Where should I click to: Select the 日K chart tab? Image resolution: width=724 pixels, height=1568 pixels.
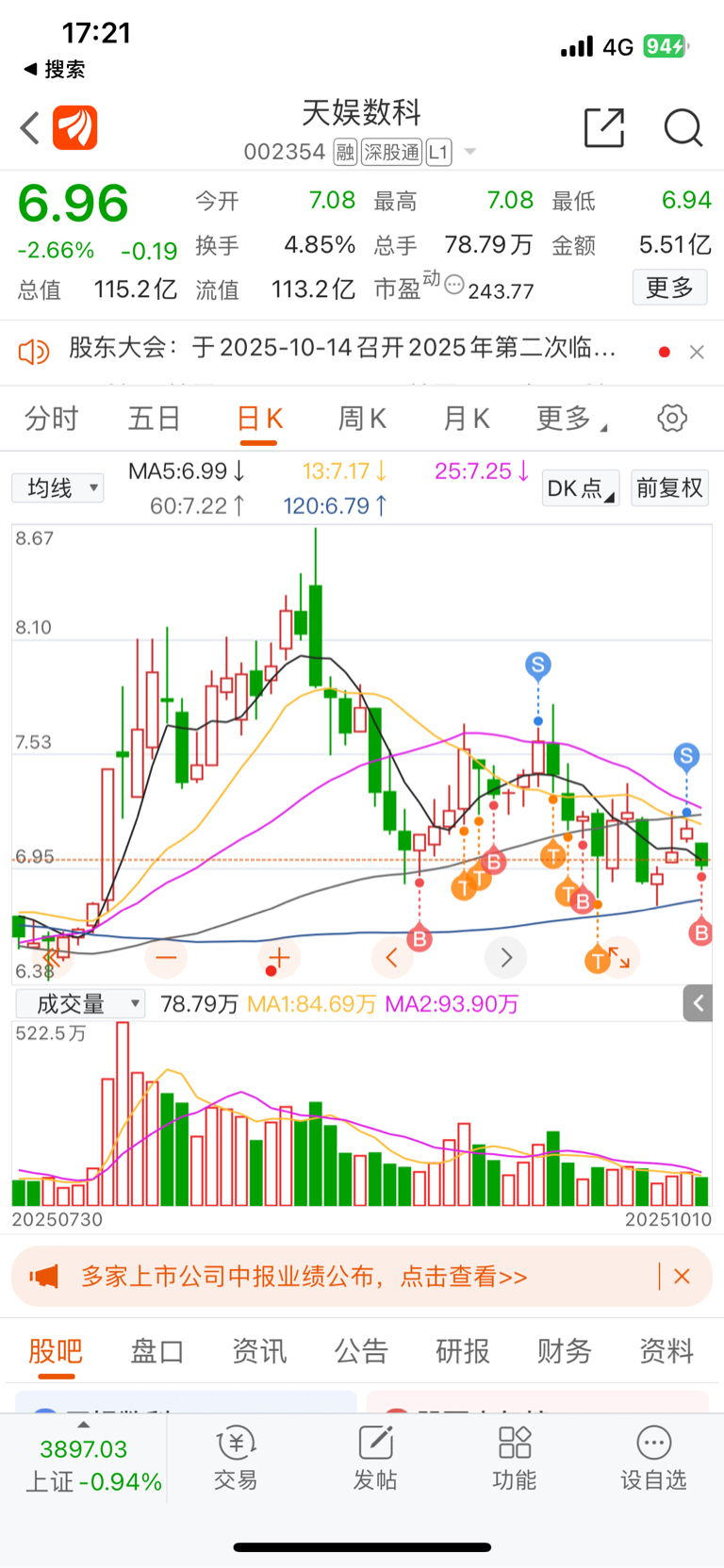point(259,419)
